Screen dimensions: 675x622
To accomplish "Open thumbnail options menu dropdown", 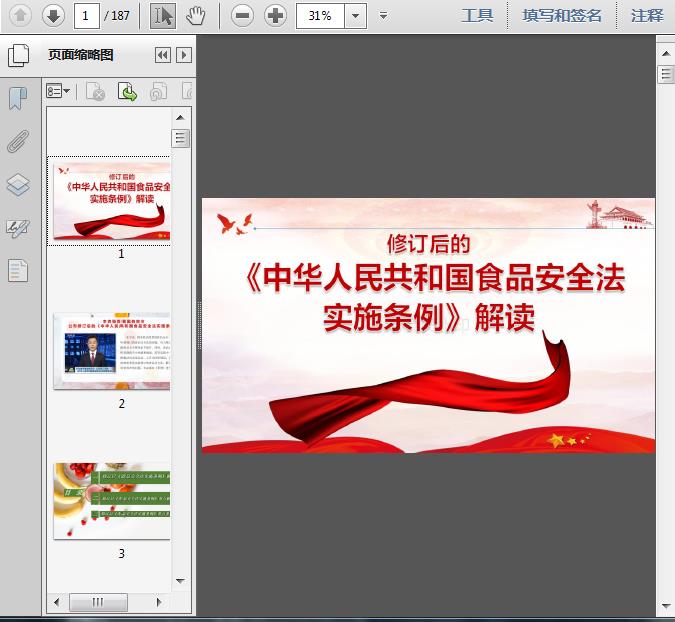I will (58, 91).
